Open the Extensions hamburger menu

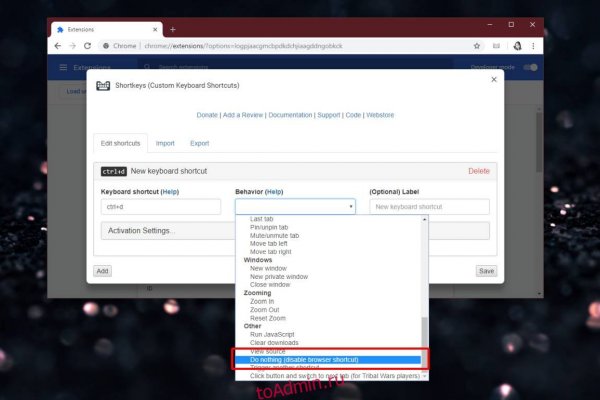coord(64,67)
